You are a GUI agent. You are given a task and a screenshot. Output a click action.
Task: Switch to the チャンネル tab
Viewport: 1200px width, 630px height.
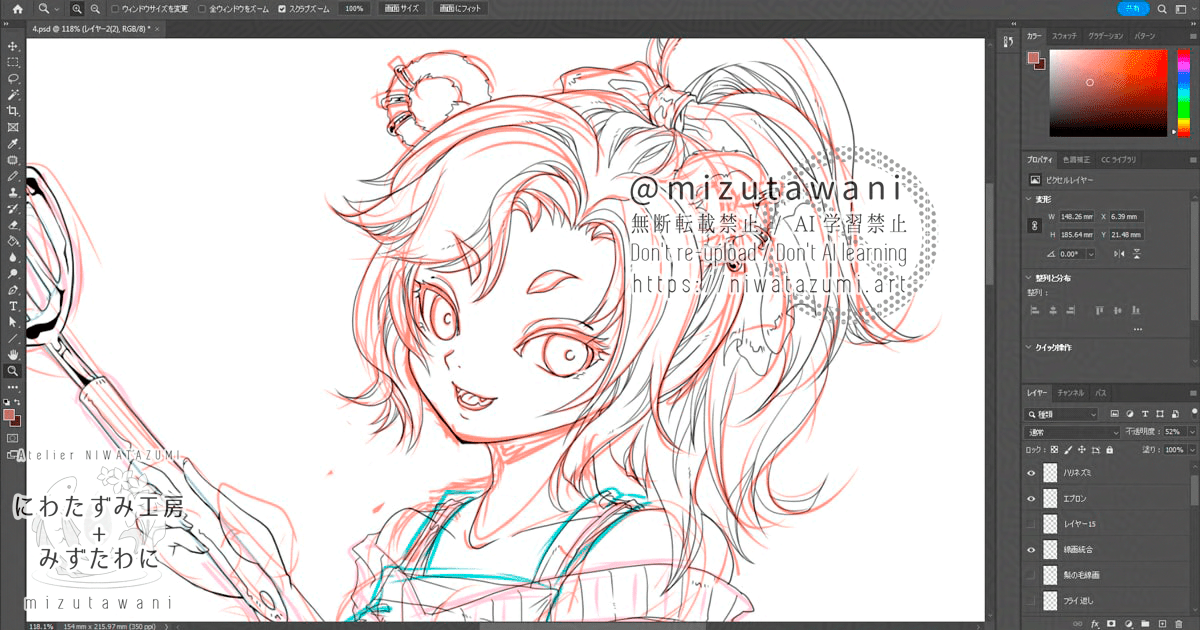point(1071,393)
